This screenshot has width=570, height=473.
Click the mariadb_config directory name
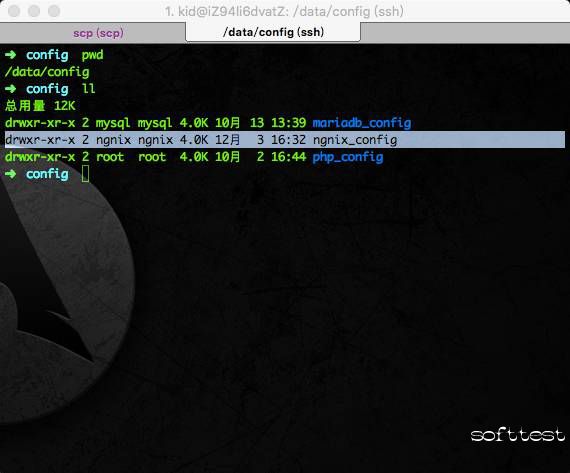point(362,123)
